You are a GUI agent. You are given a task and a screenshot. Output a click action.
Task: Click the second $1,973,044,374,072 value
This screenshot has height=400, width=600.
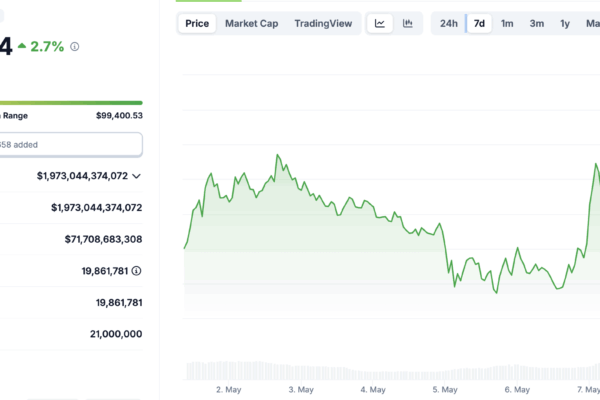[x=96, y=207]
